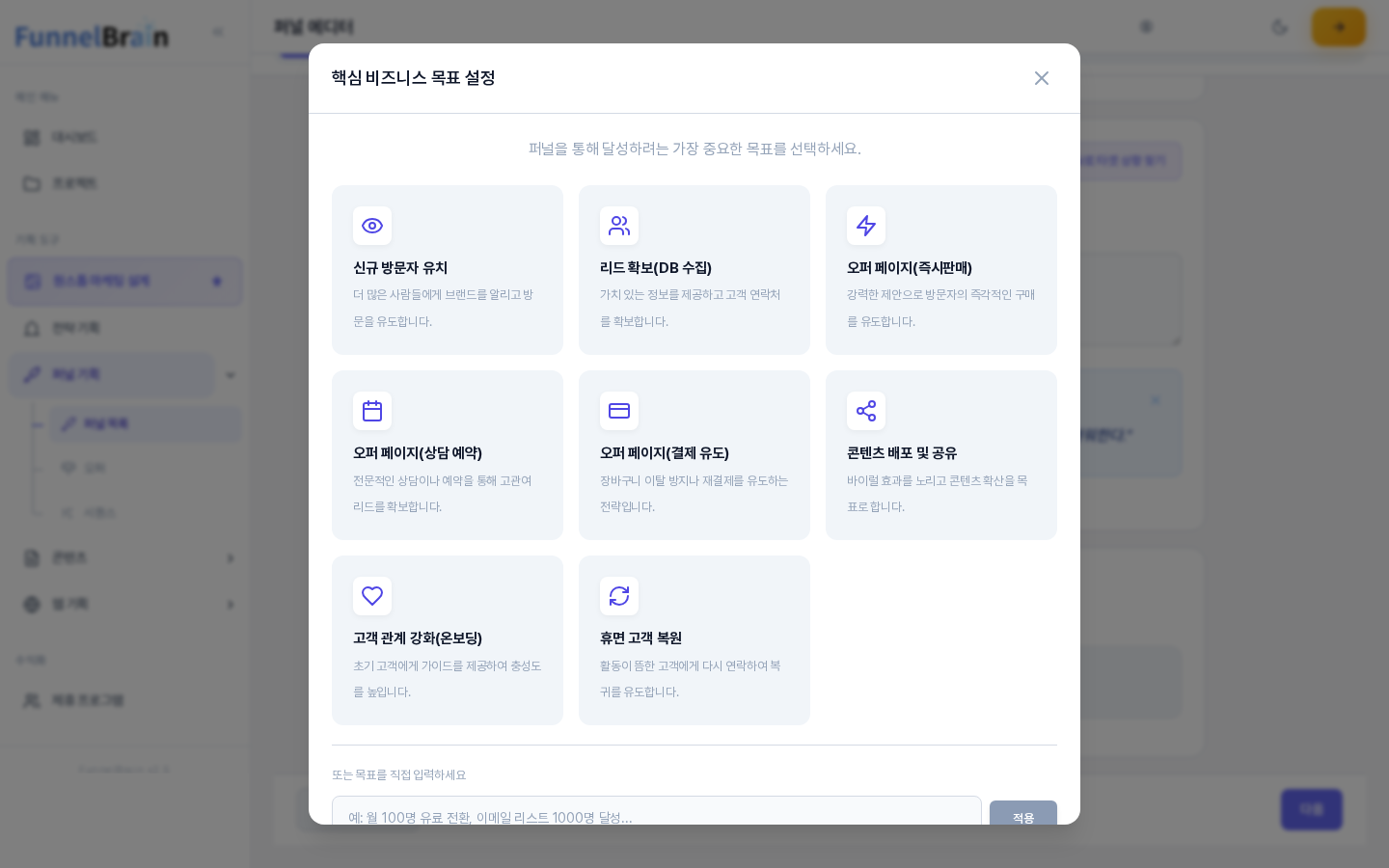This screenshot has height=868, width=1389.
Task: Click the share icon on 콘텐츠 배포 및 공유 card
Action: (866, 411)
